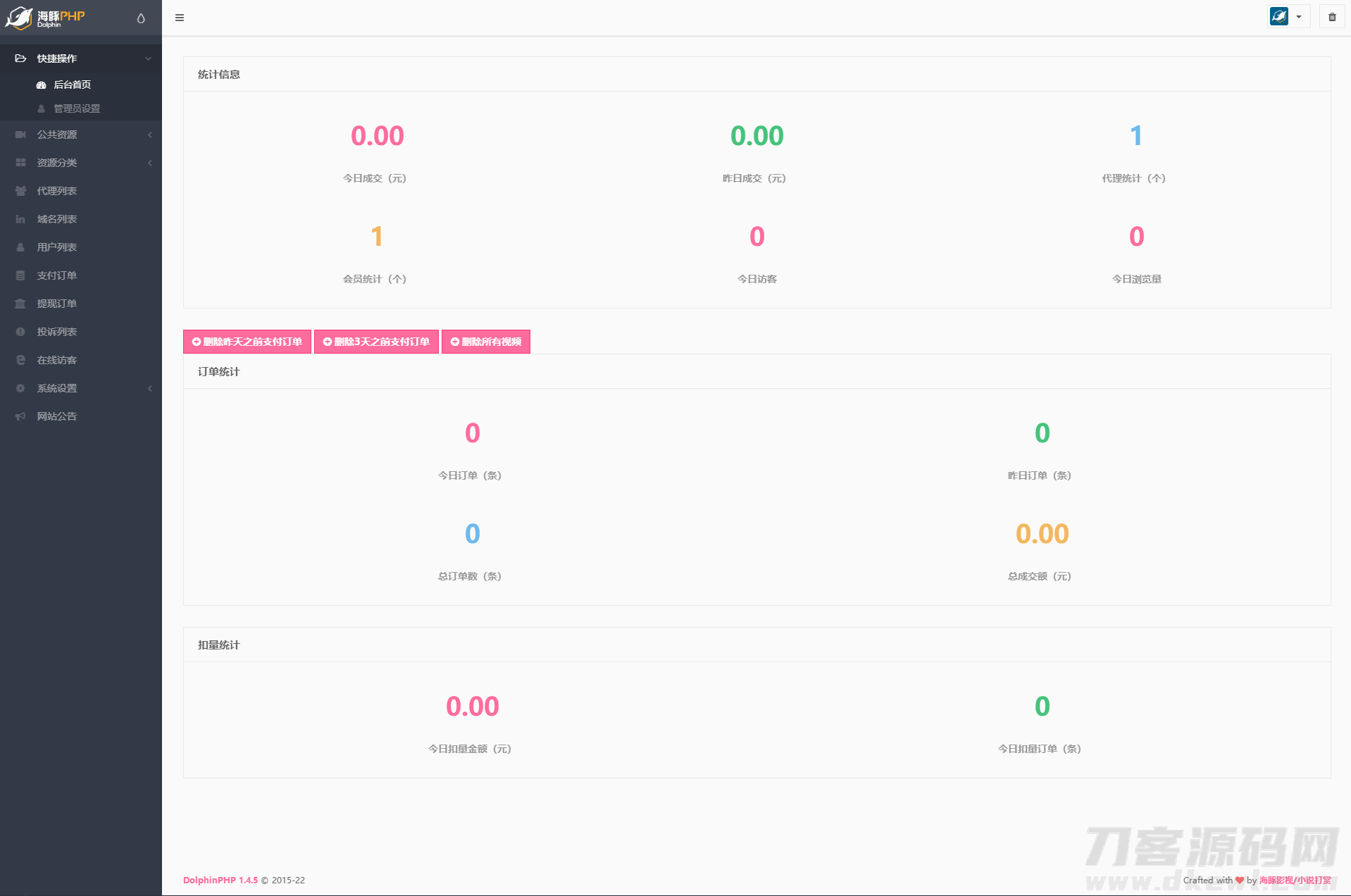Click the 域名列表 sidebar icon
The height and width of the screenshot is (896, 1351).
click(20, 219)
